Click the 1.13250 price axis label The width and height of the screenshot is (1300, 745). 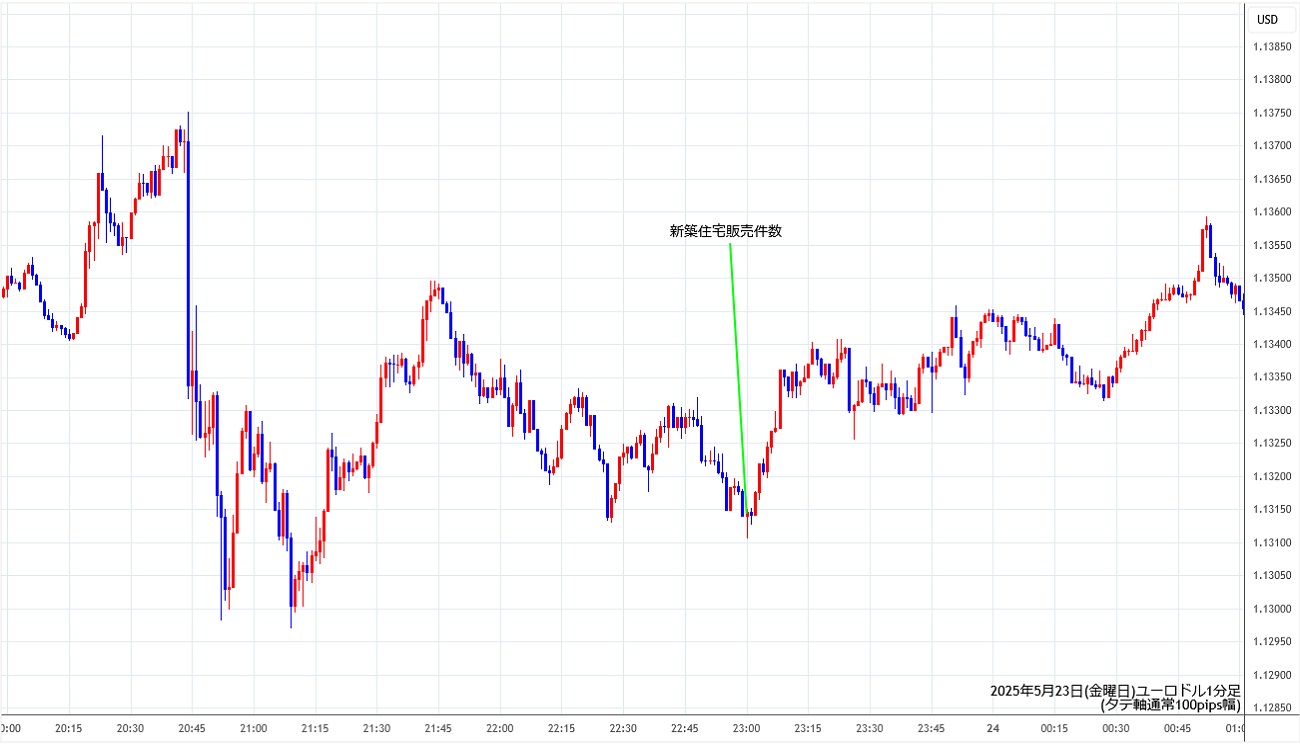tap(1271, 443)
